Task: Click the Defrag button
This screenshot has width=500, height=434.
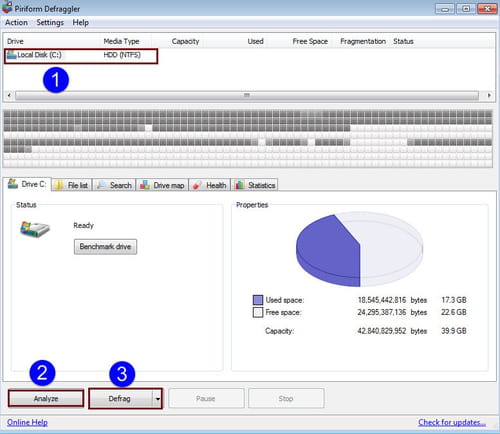Action: click(121, 398)
